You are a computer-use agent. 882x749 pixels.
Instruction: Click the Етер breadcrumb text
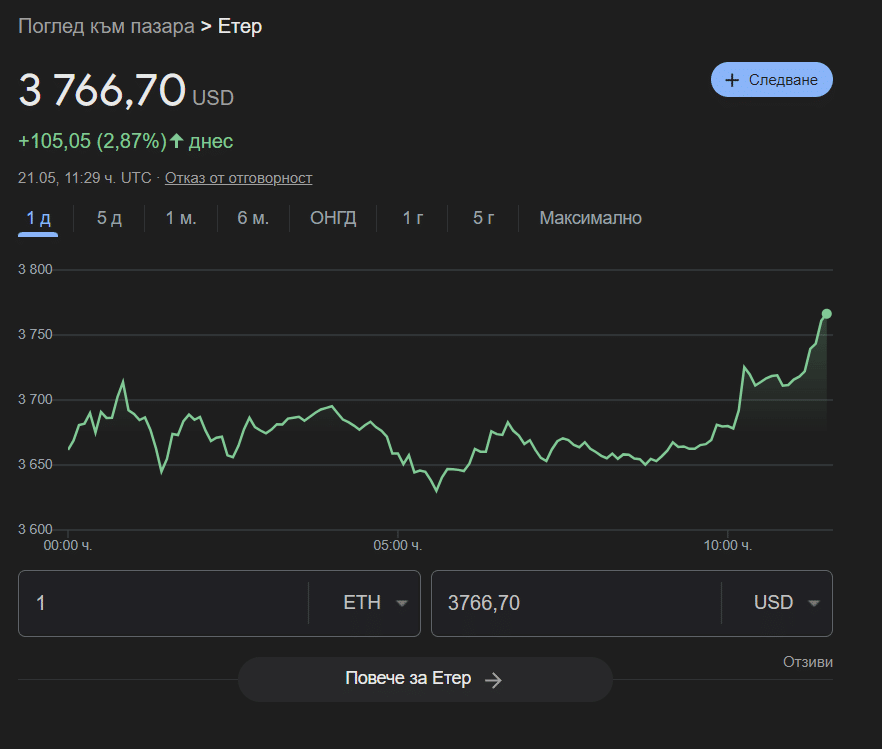click(x=240, y=26)
